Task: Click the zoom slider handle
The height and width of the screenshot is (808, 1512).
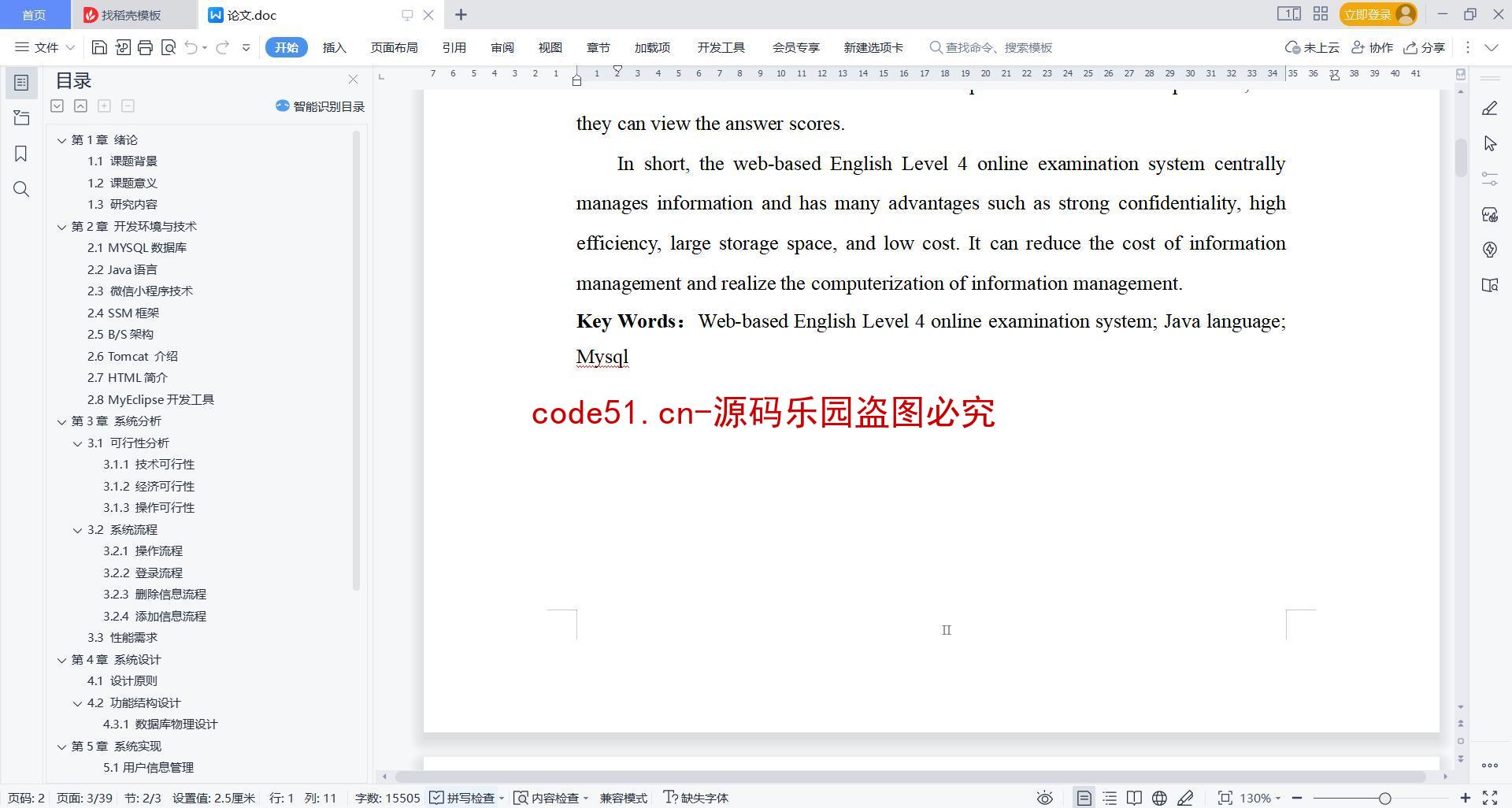Action: pyautogui.click(x=1384, y=798)
